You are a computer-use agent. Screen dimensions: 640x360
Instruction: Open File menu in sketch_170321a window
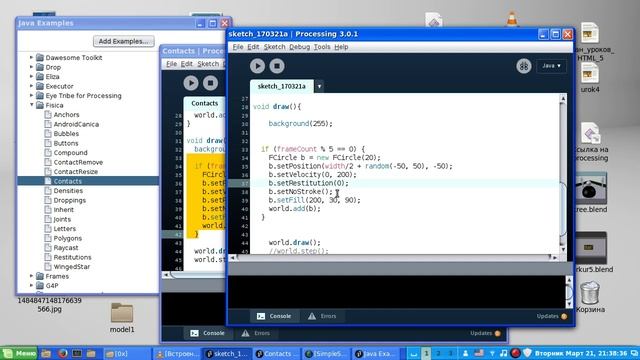tap(238, 47)
